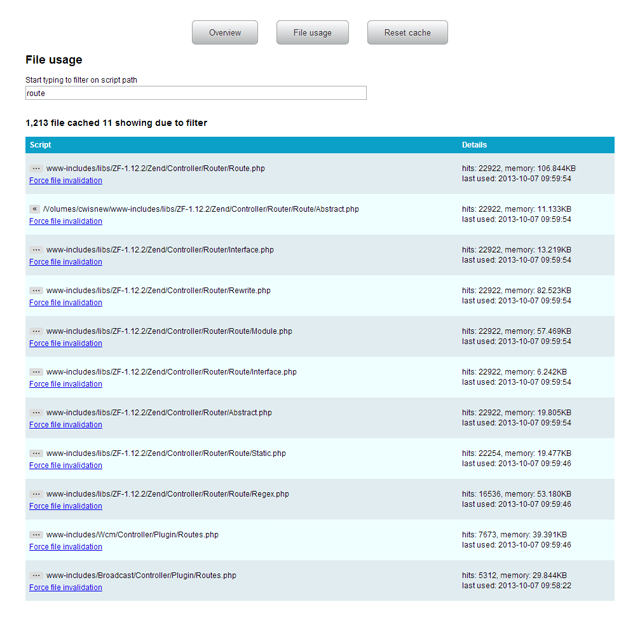Expand full path for Router/Route.php
Screen dimensions: 640x634
pos(36,169)
